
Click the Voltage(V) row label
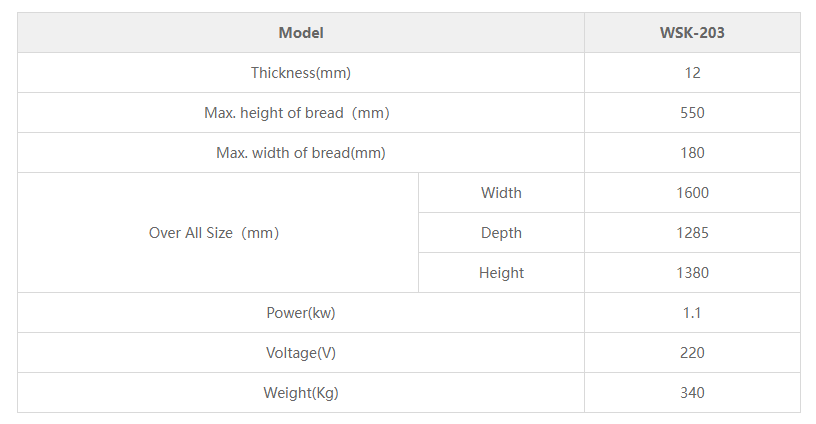click(301, 353)
